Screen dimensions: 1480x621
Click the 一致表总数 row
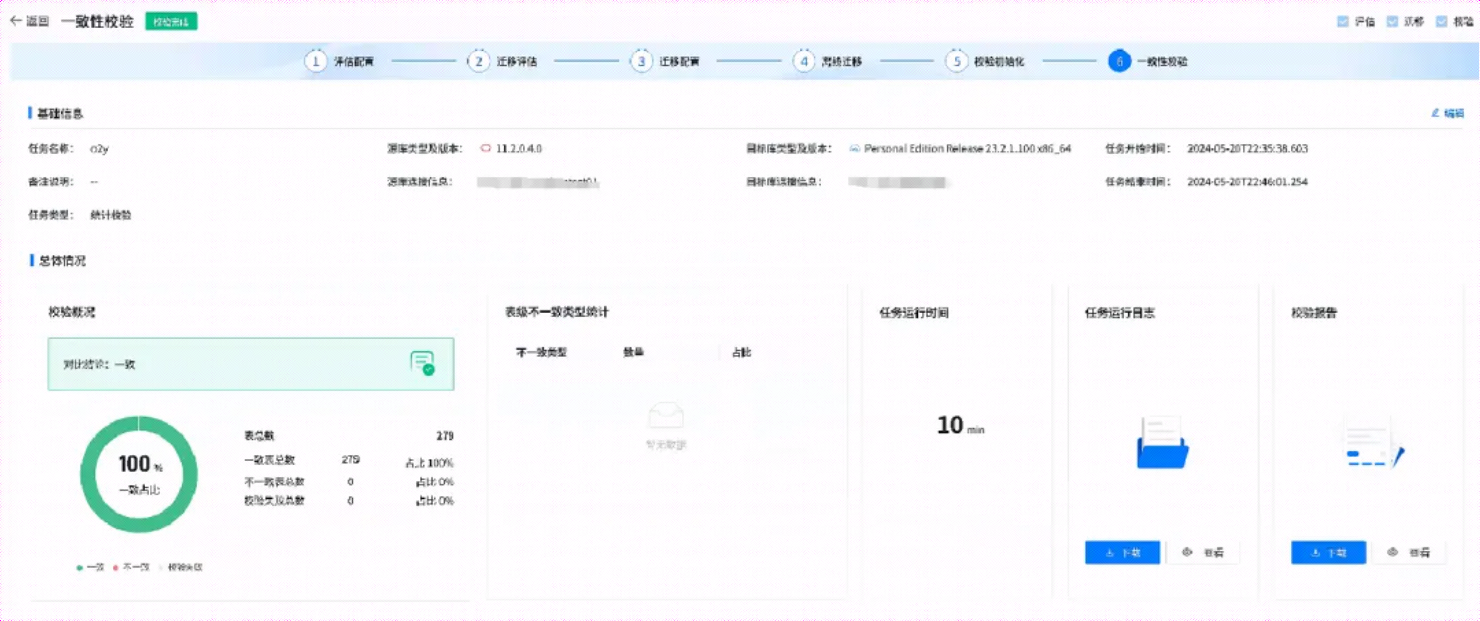click(x=348, y=461)
